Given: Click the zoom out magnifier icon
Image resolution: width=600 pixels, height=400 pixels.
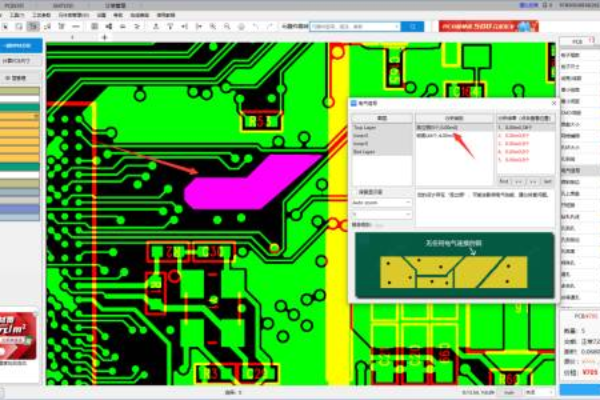Looking at the screenshot, I should click(x=227, y=27).
